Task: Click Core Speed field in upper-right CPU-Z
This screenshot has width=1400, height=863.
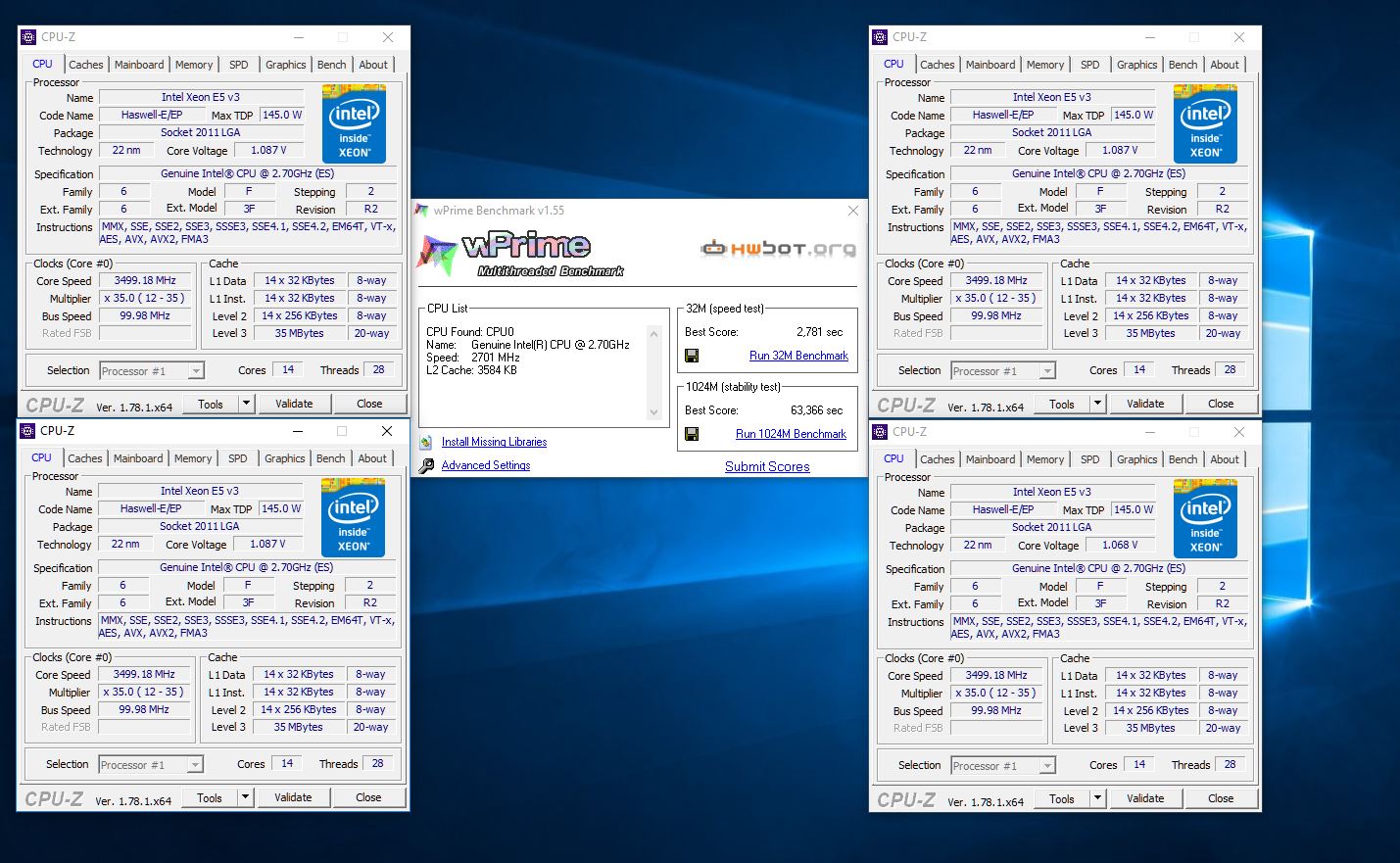Action: [996, 280]
